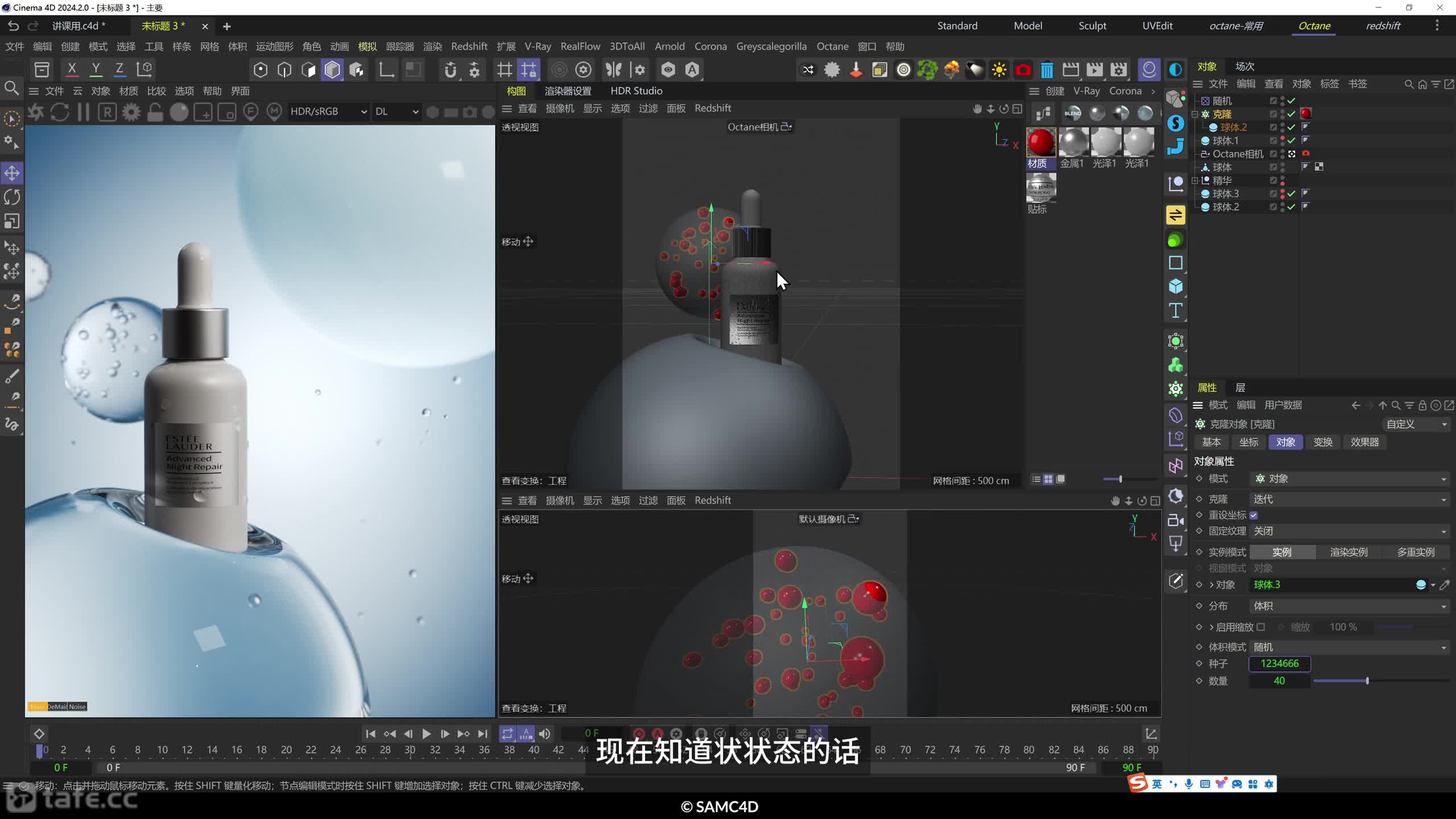
Task: Open 分布 体积 dropdown
Action: point(1349,606)
